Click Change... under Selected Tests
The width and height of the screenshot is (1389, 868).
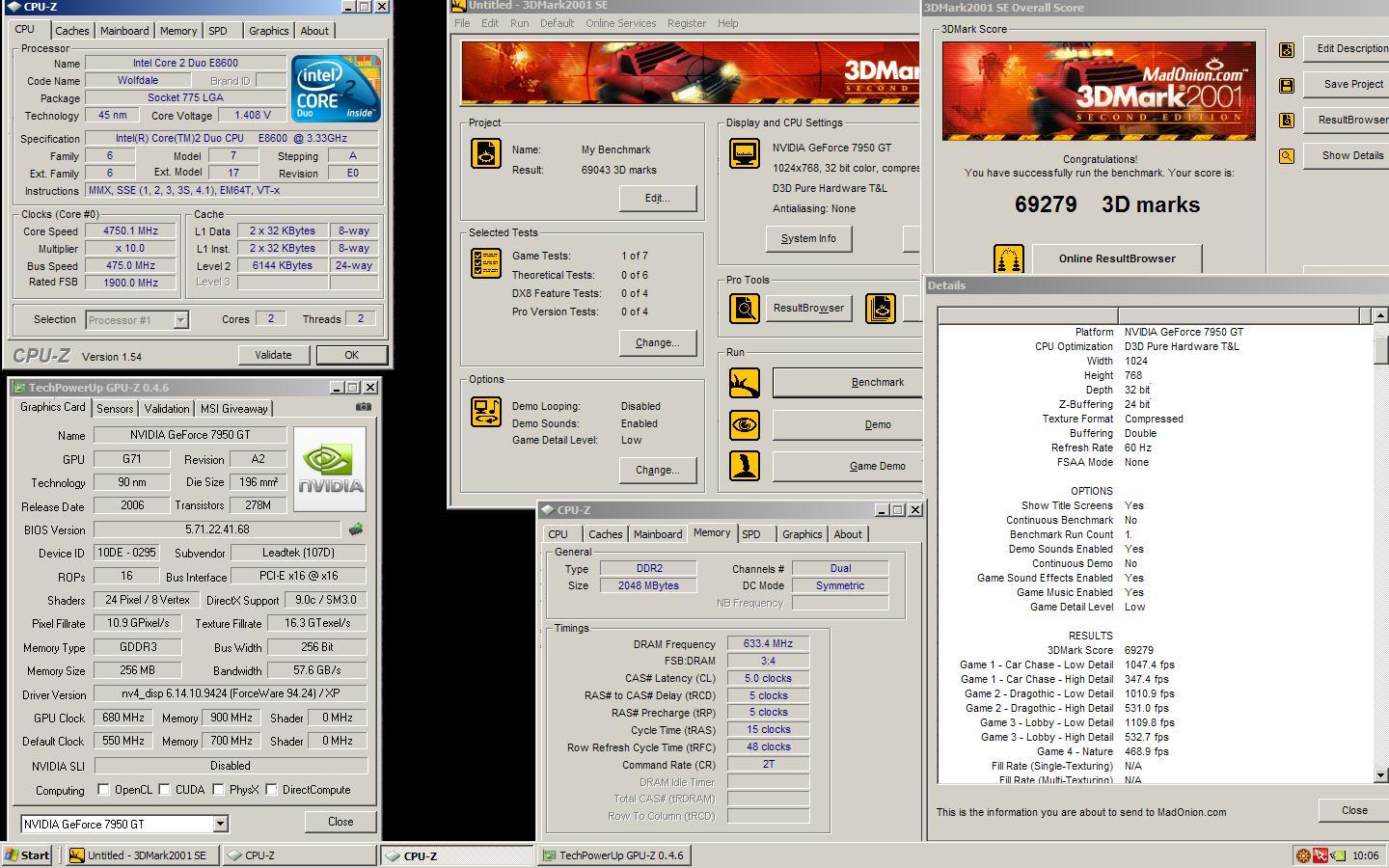[x=657, y=342]
